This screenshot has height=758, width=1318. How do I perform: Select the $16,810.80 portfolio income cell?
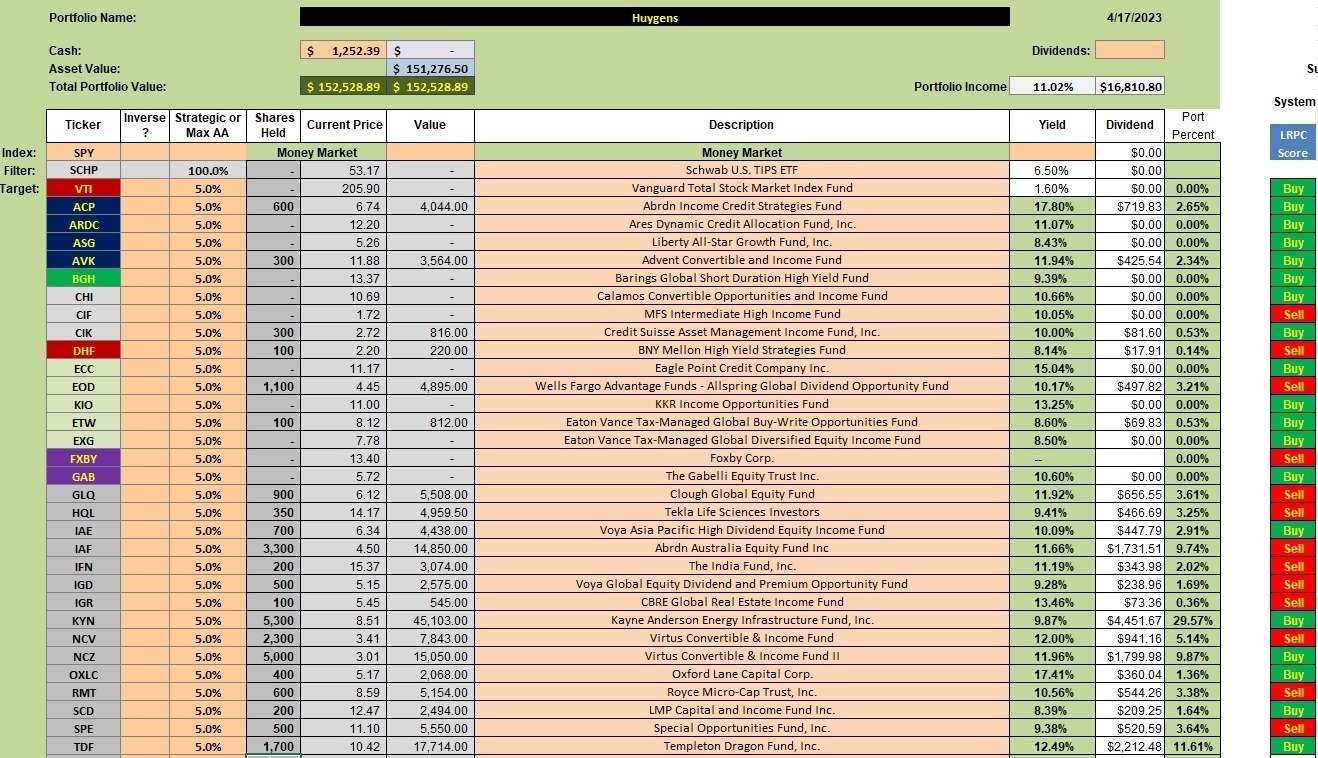pos(1131,87)
